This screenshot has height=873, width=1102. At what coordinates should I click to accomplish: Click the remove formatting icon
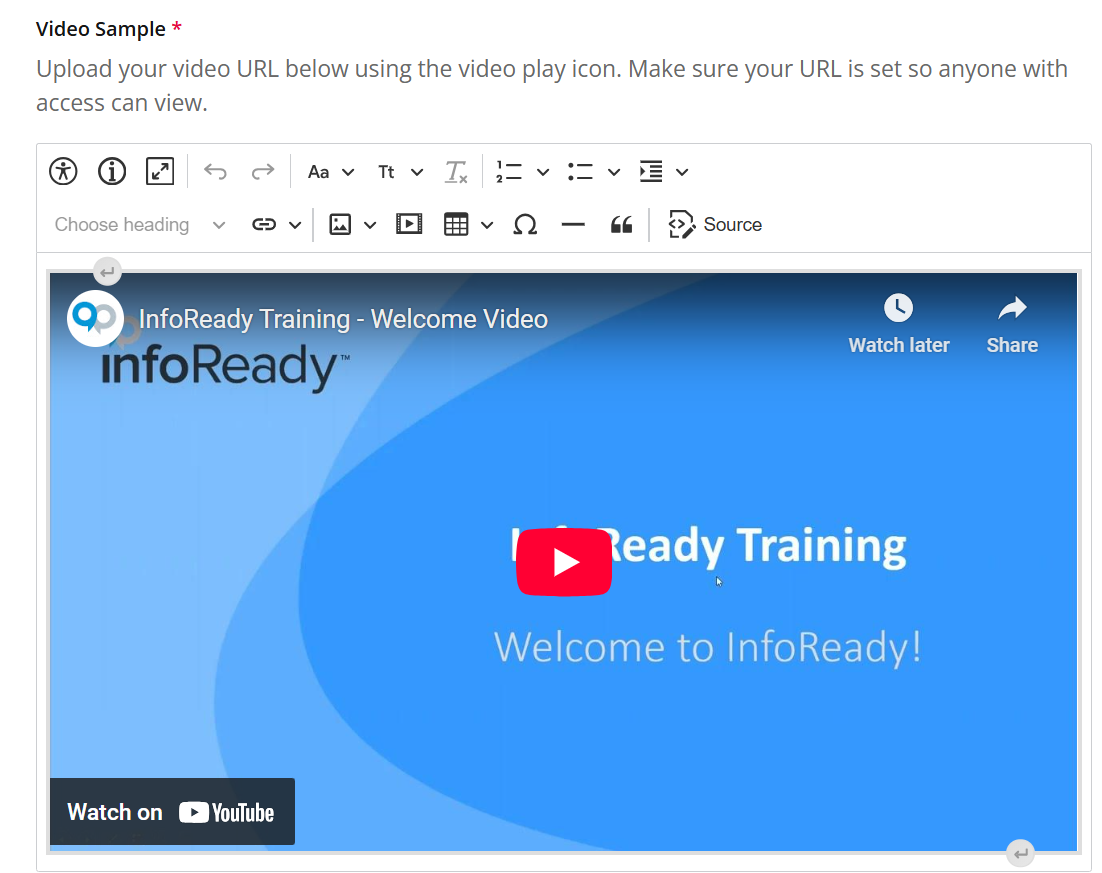[456, 172]
